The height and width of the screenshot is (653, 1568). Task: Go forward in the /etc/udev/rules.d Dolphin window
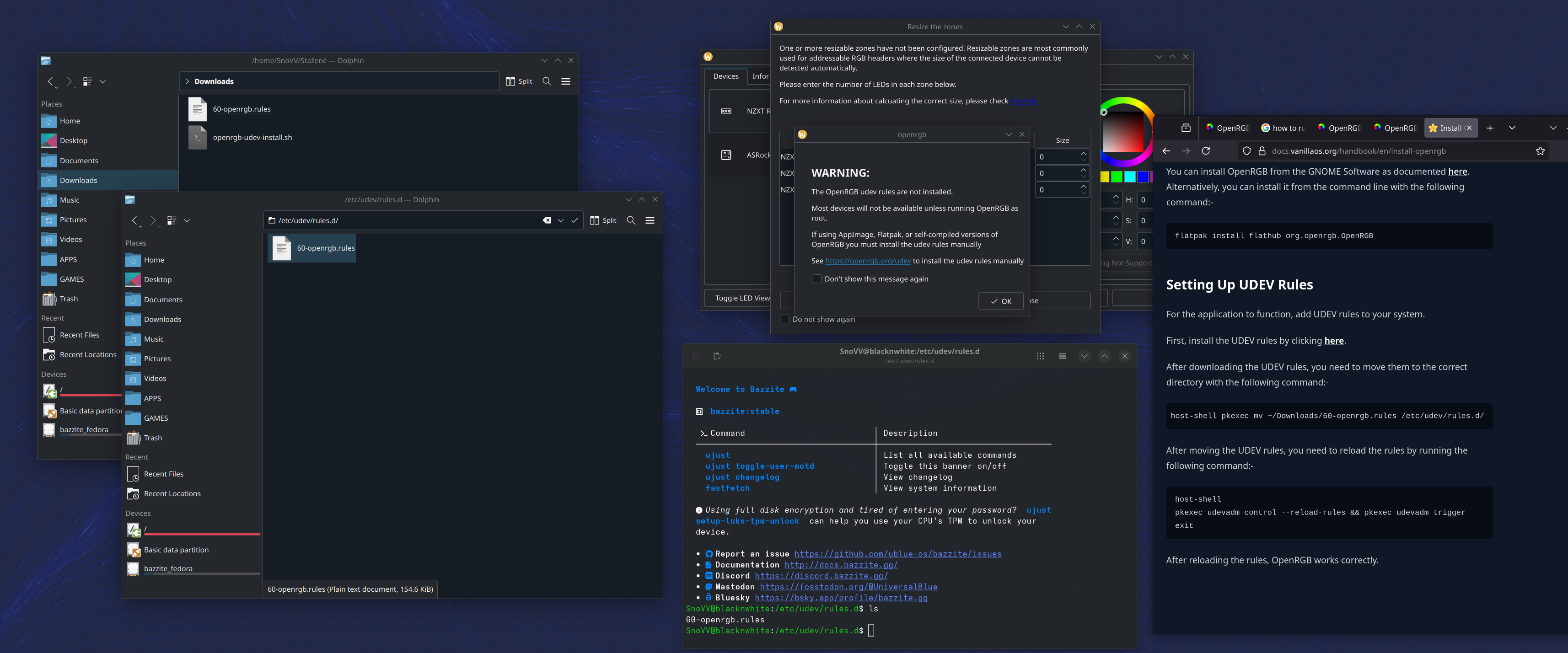click(x=153, y=220)
